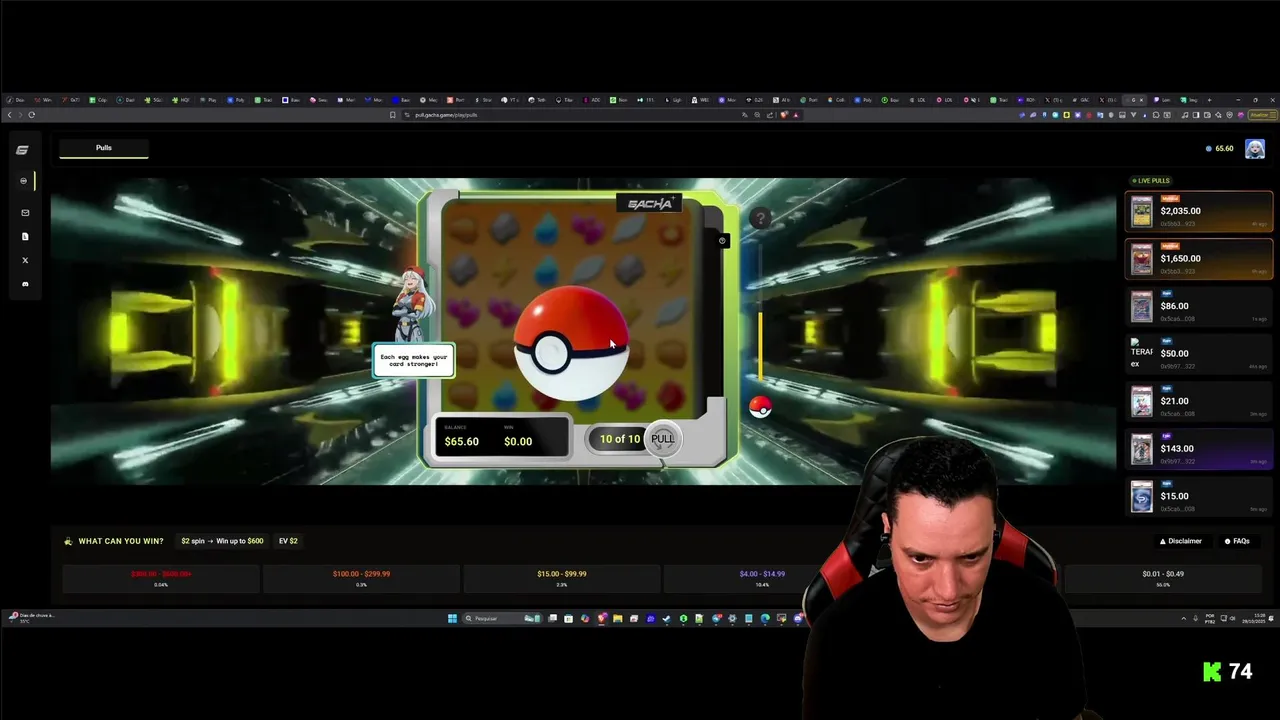Open the $1,650.00 live pull card
The height and width of the screenshot is (720, 1280).
1199,259
